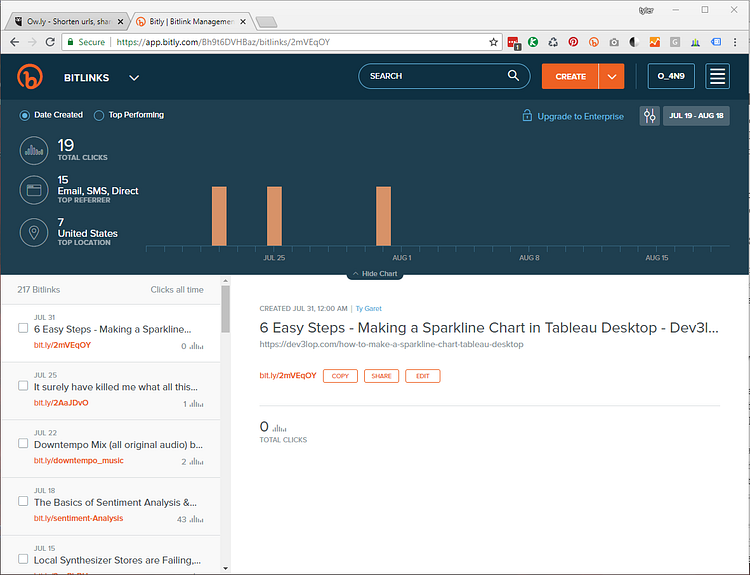Click the Upgrade to Enterprise lock icon
750x575 pixels.
click(527, 116)
